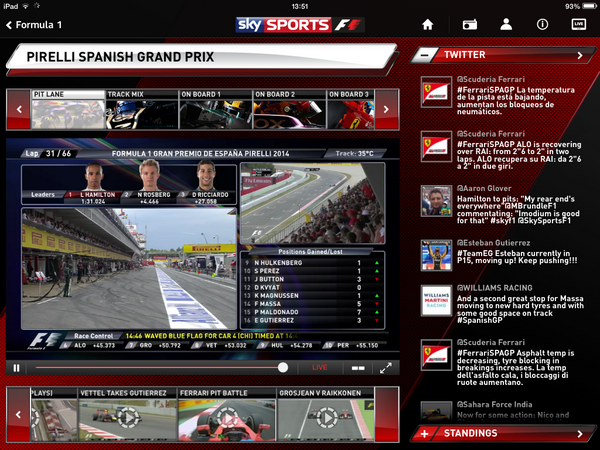Screen dimensions: 600x450
Task: Select 'S PEREZ' positions row
Action: click(x=312, y=271)
